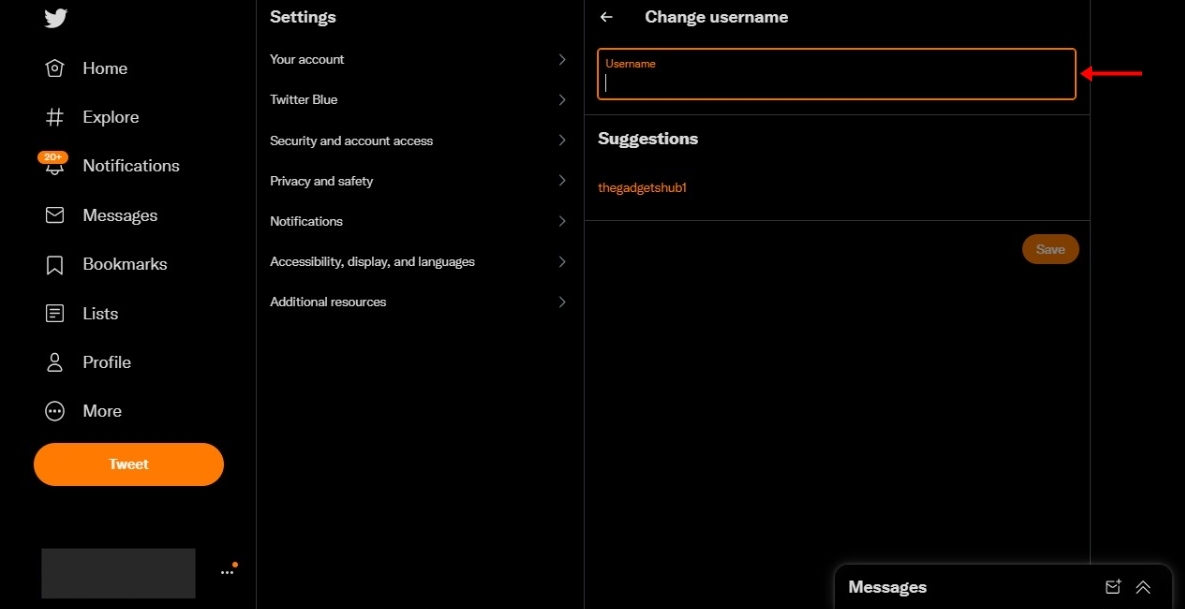The image size is (1185, 609).
Task: Open Twitter Blue settings
Action: tap(420, 100)
